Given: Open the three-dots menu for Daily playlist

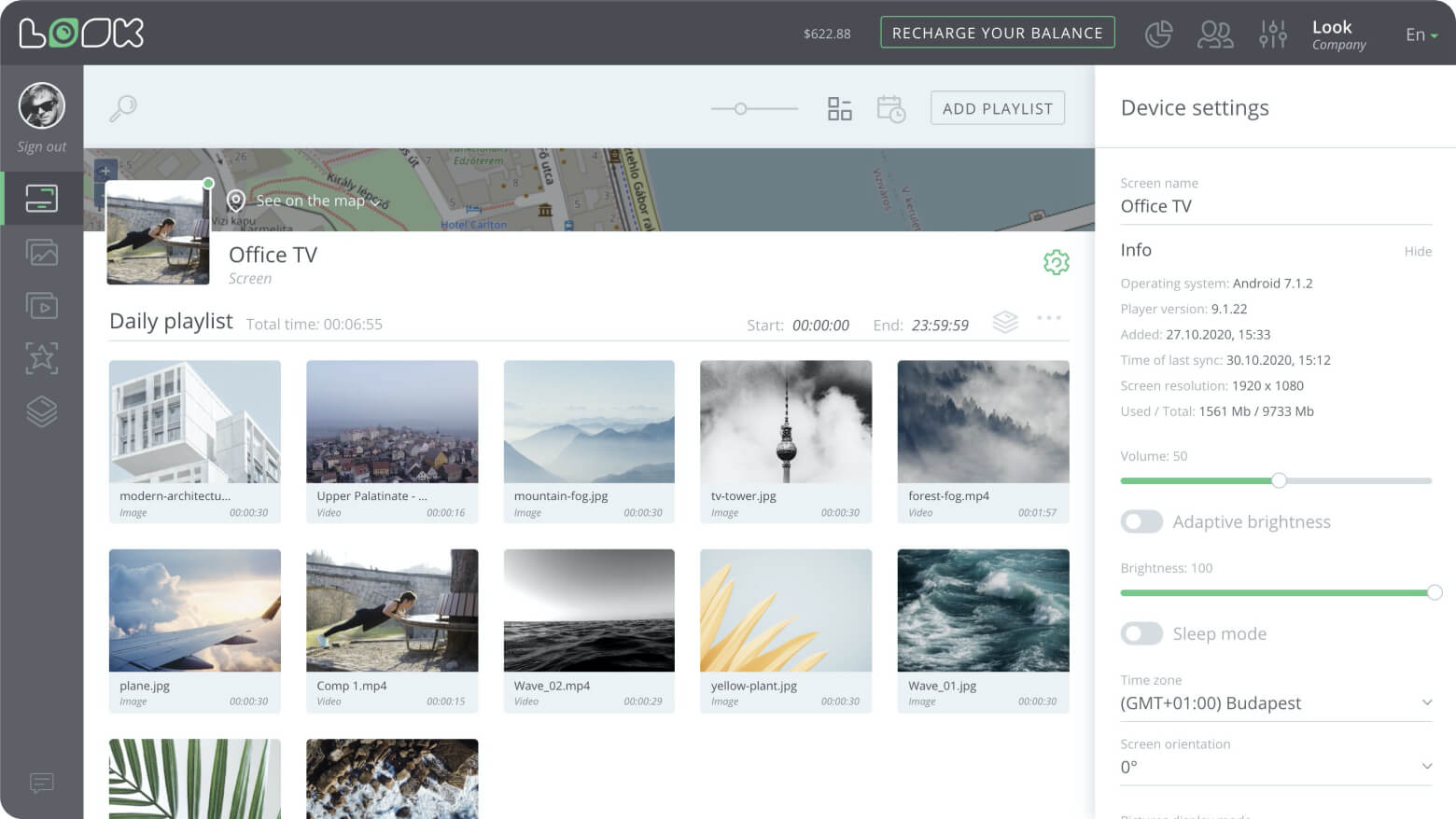Looking at the screenshot, I should pos(1049,318).
